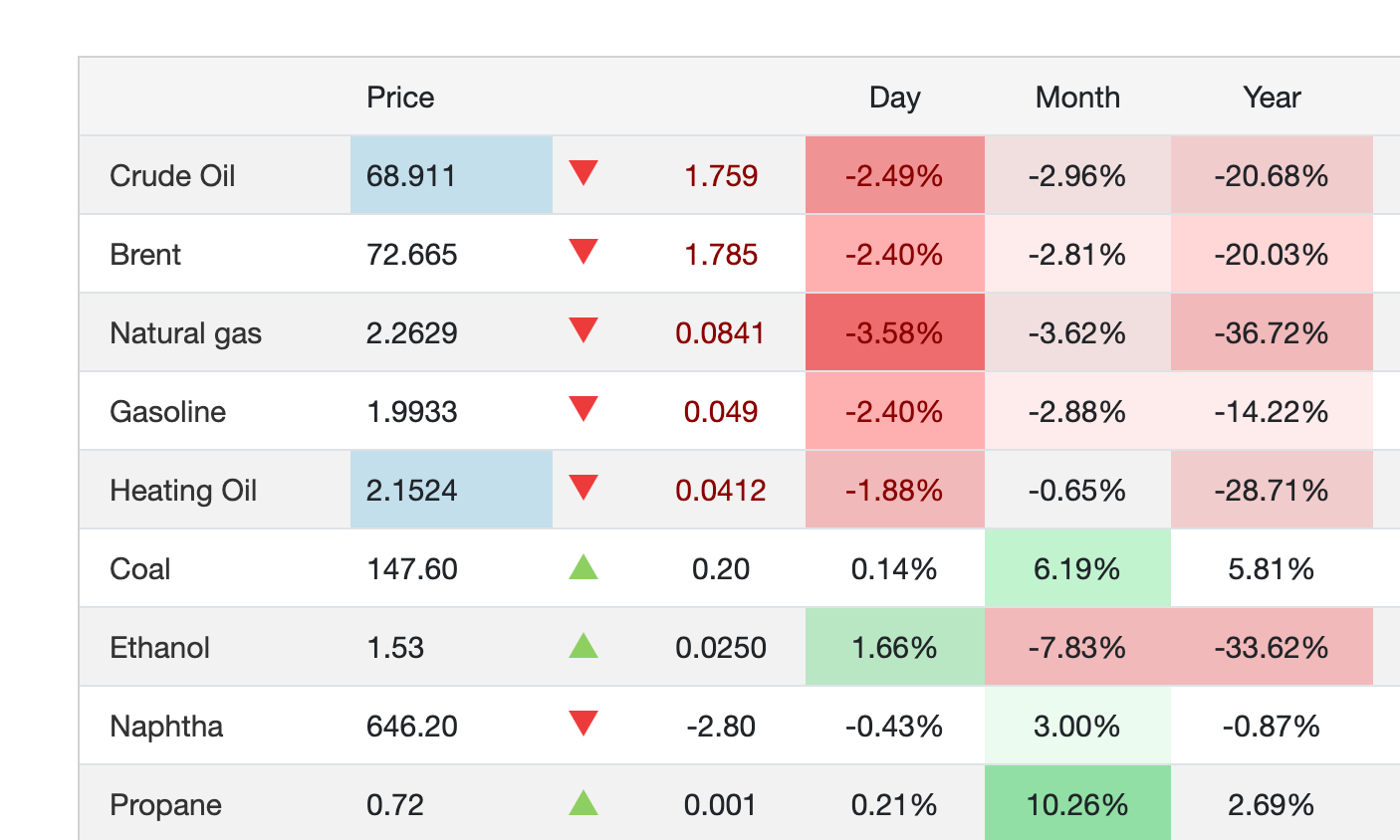Click the Ethanol year change -33.62%
Screen dimensions: 1400x840
coord(1272,648)
